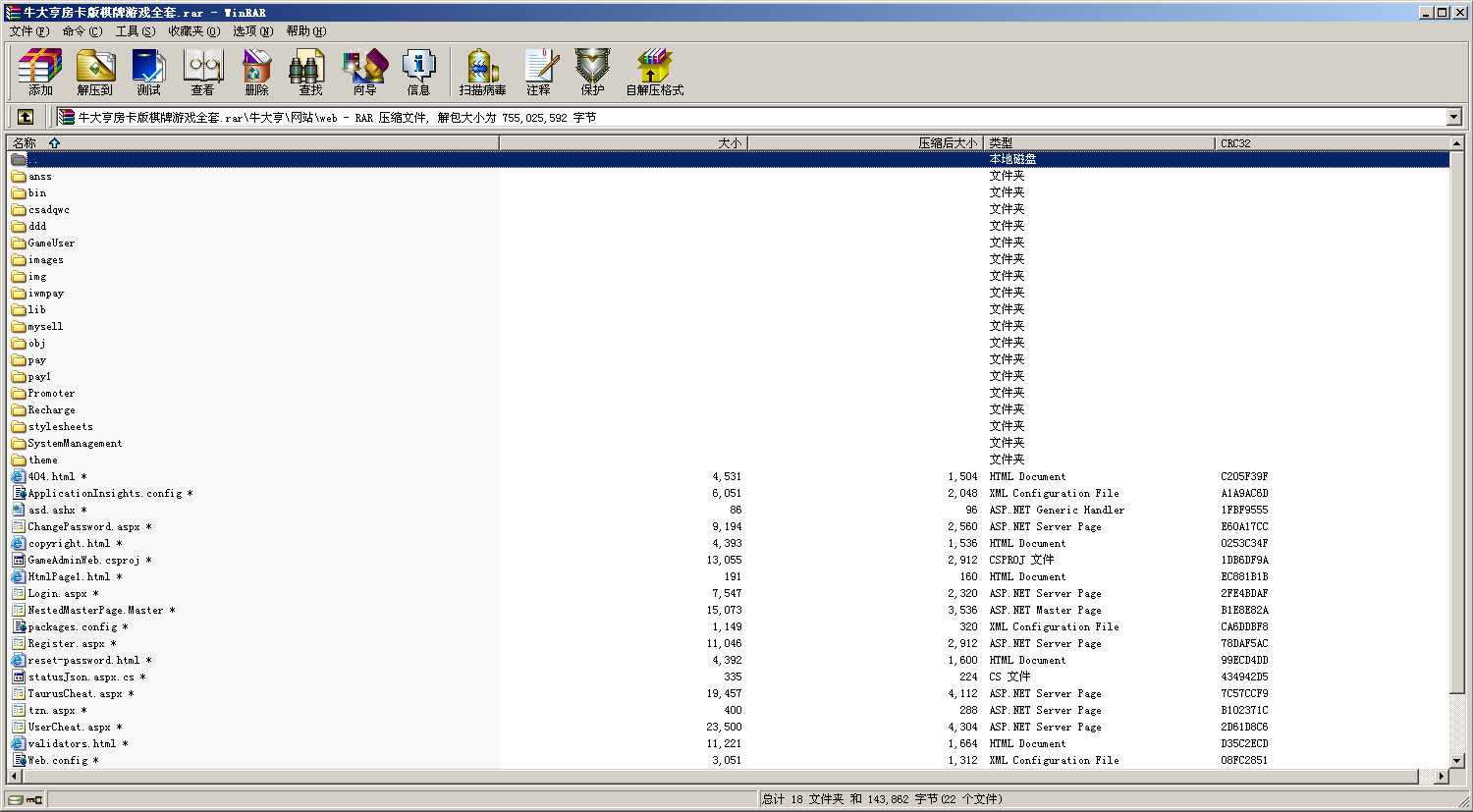Viewport: 1473px width, 812px height.
Task: Sort by 名称 (Name) column header
Action: tap(253, 143)
